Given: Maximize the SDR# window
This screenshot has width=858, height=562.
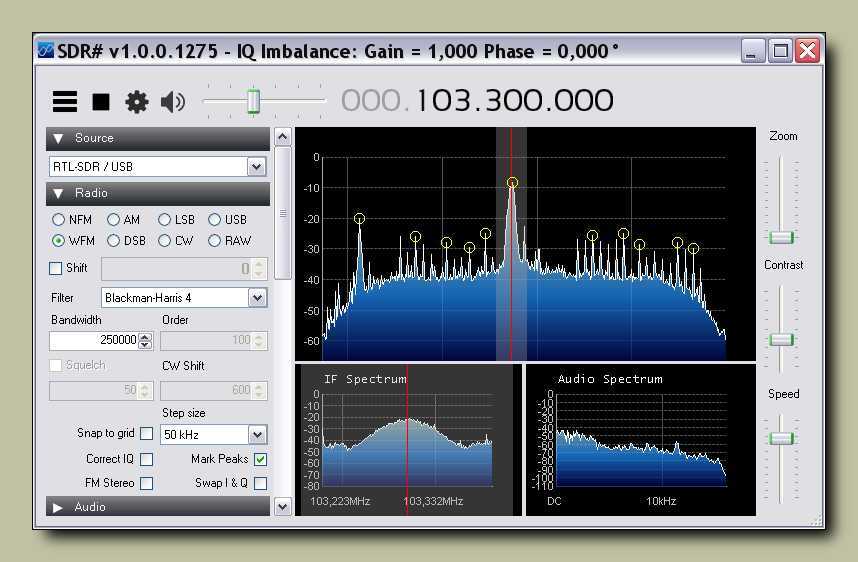Looking at the screenshot, I should (x=780, y=51).
